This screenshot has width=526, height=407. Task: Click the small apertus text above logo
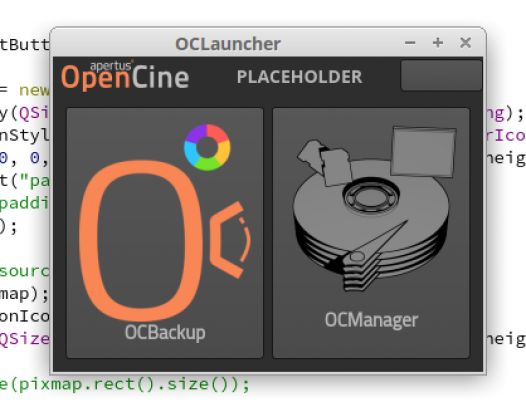coord(111,65)
